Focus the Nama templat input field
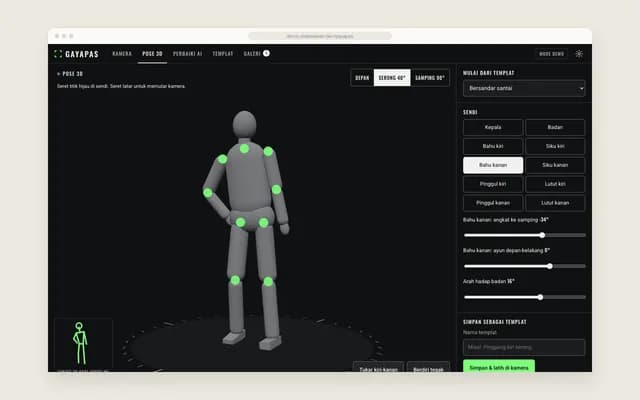Viewport: 640px width, 400px height. 524,347
